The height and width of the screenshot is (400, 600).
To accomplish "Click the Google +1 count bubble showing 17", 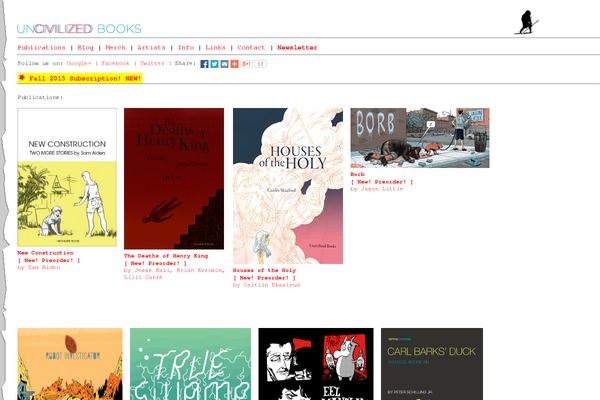I will click(260, 64).
